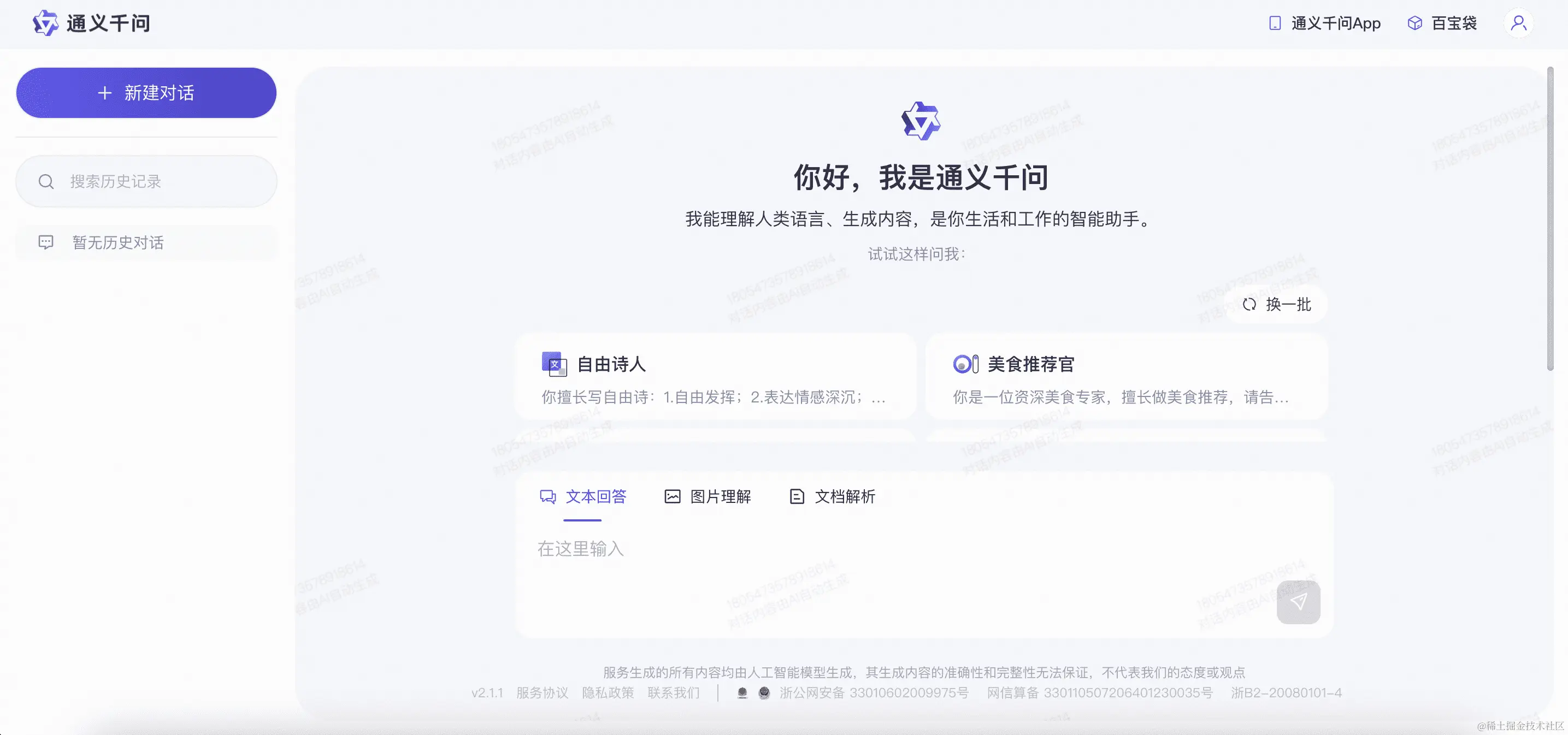Image resolution: width=1568 pixels, height=735 pixels.
Task: Click the 美食推荐官 card icon
Action: point(965,364)
